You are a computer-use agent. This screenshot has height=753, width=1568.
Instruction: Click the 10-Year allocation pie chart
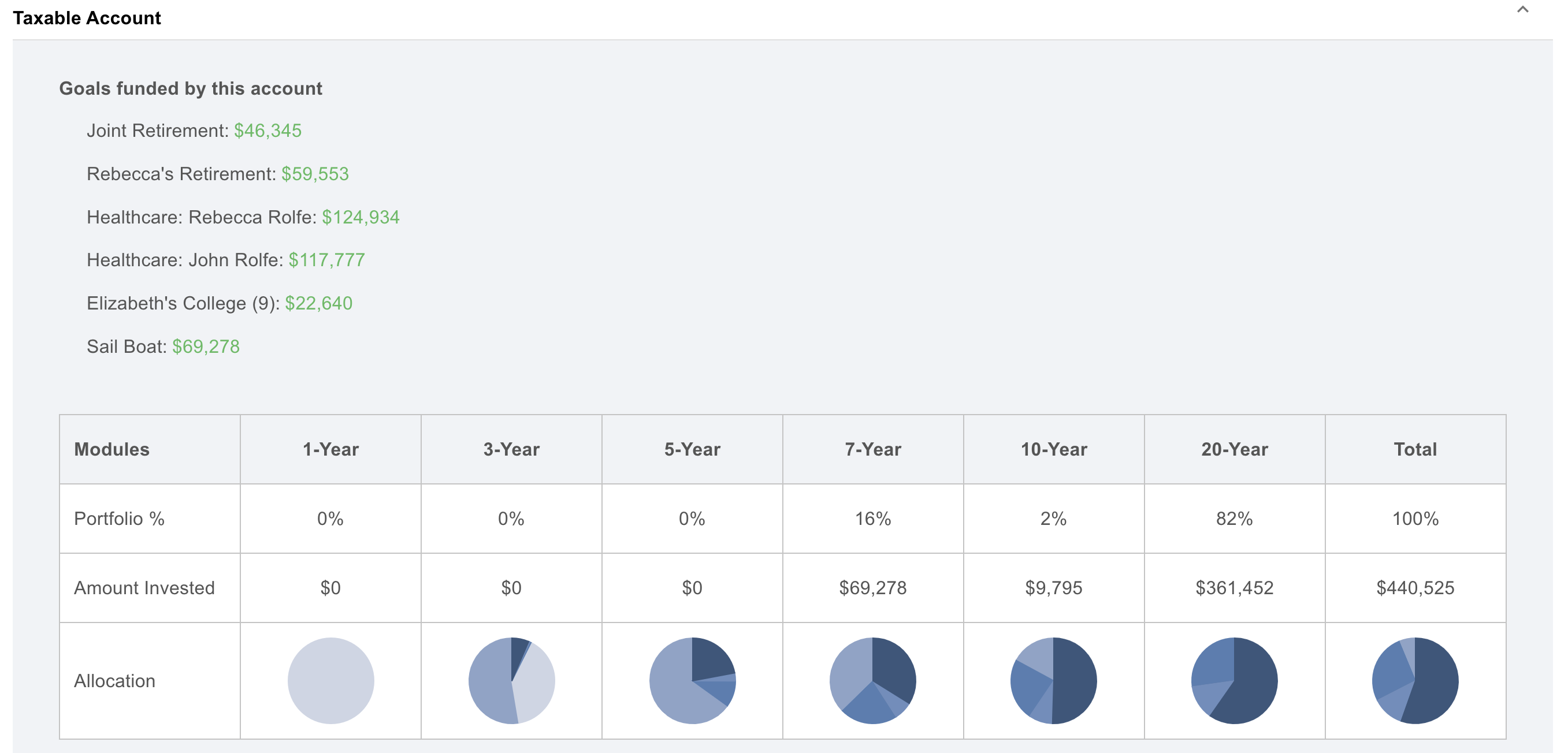point(1053,680)
